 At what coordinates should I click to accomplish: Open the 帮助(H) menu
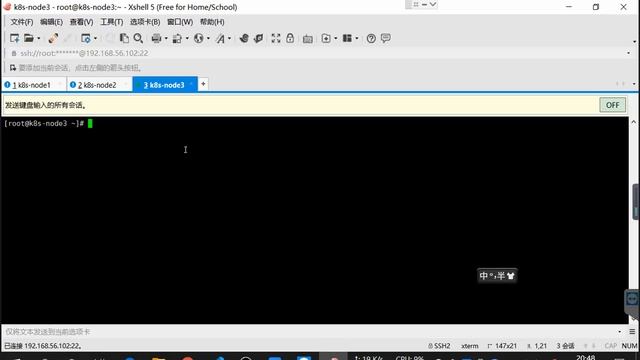pyautogui.click(x=212, y=22)
